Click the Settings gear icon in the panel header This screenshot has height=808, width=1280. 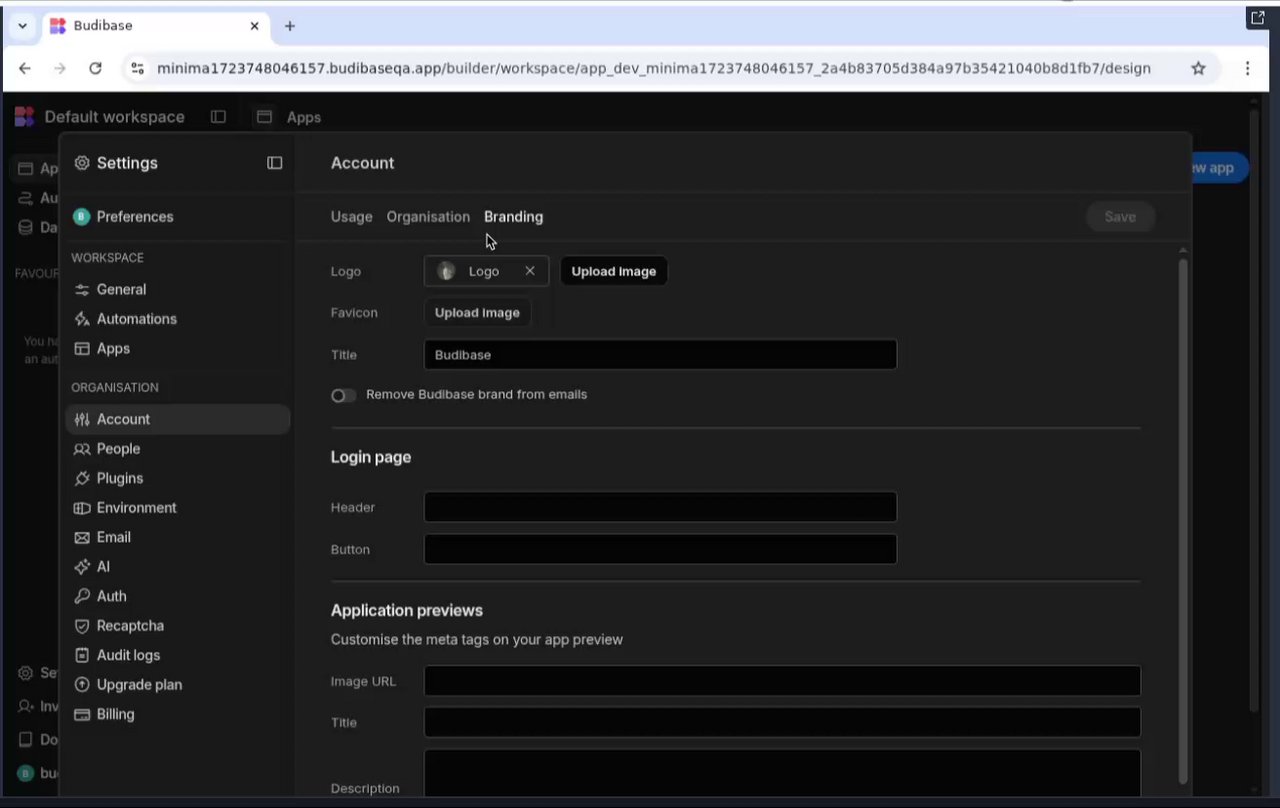(82, 163)
